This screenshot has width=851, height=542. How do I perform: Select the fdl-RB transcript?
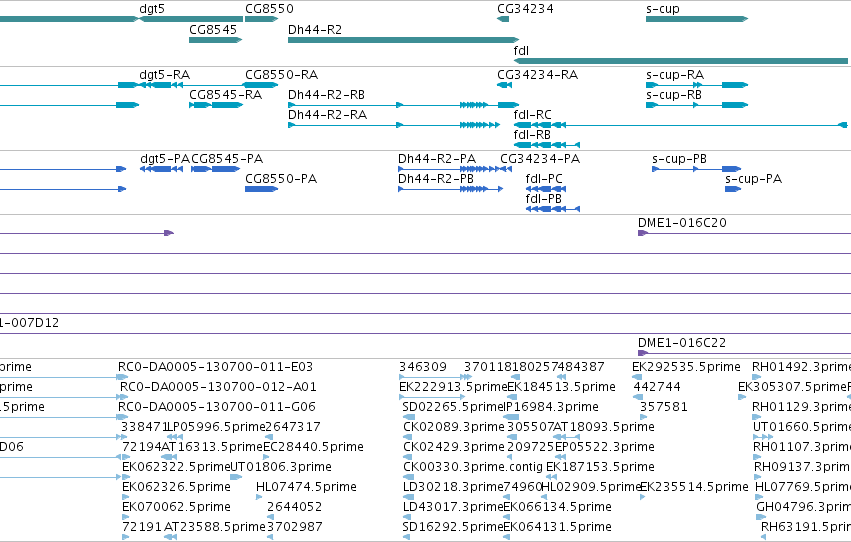coord(547,145)
